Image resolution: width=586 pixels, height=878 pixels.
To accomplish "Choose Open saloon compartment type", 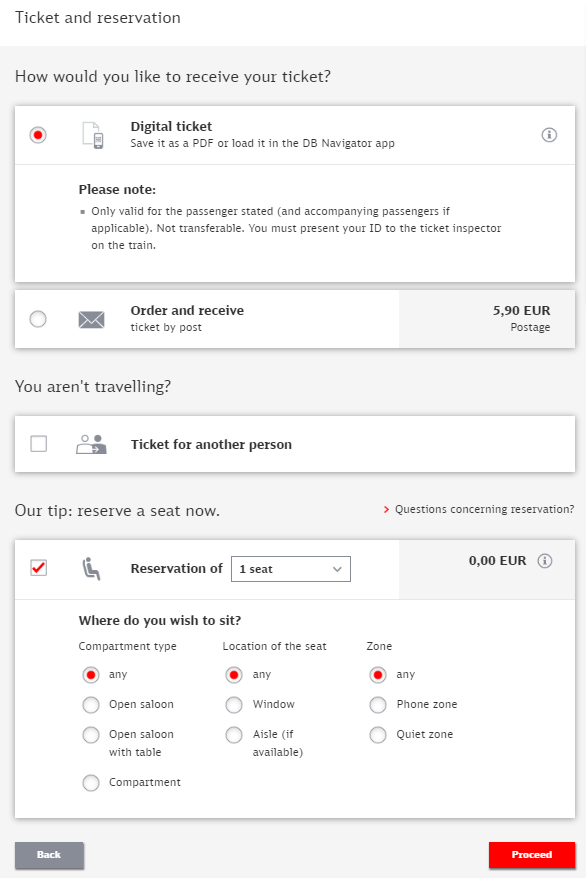I will coord(91,704).
